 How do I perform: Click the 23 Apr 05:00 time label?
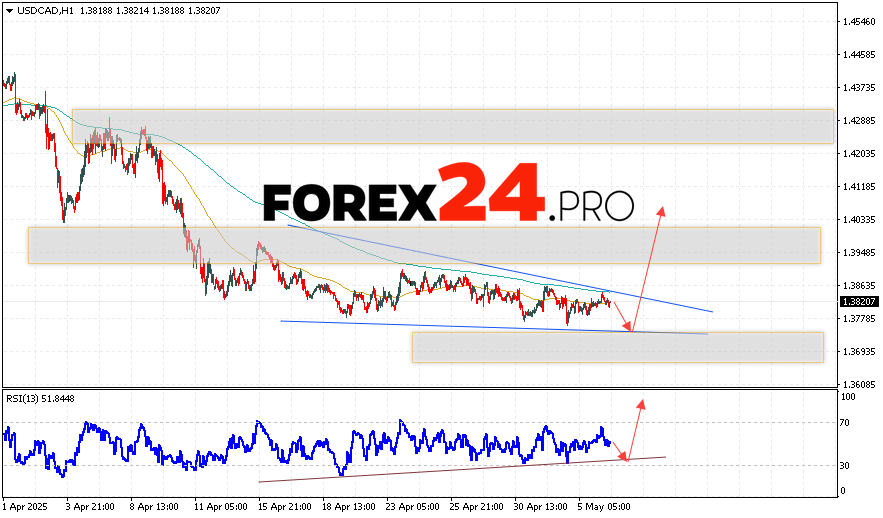click(413, 507)
